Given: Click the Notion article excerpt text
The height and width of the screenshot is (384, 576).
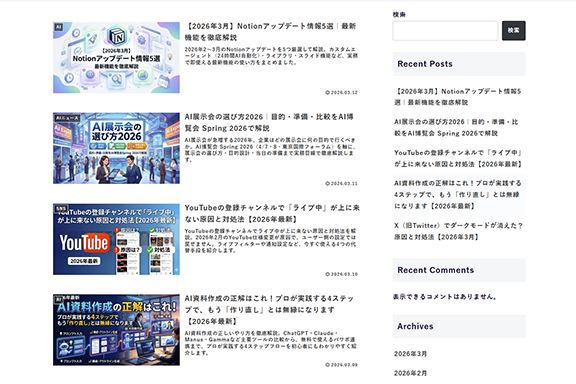Looking at the screenshot, I should tap(271, 56).
